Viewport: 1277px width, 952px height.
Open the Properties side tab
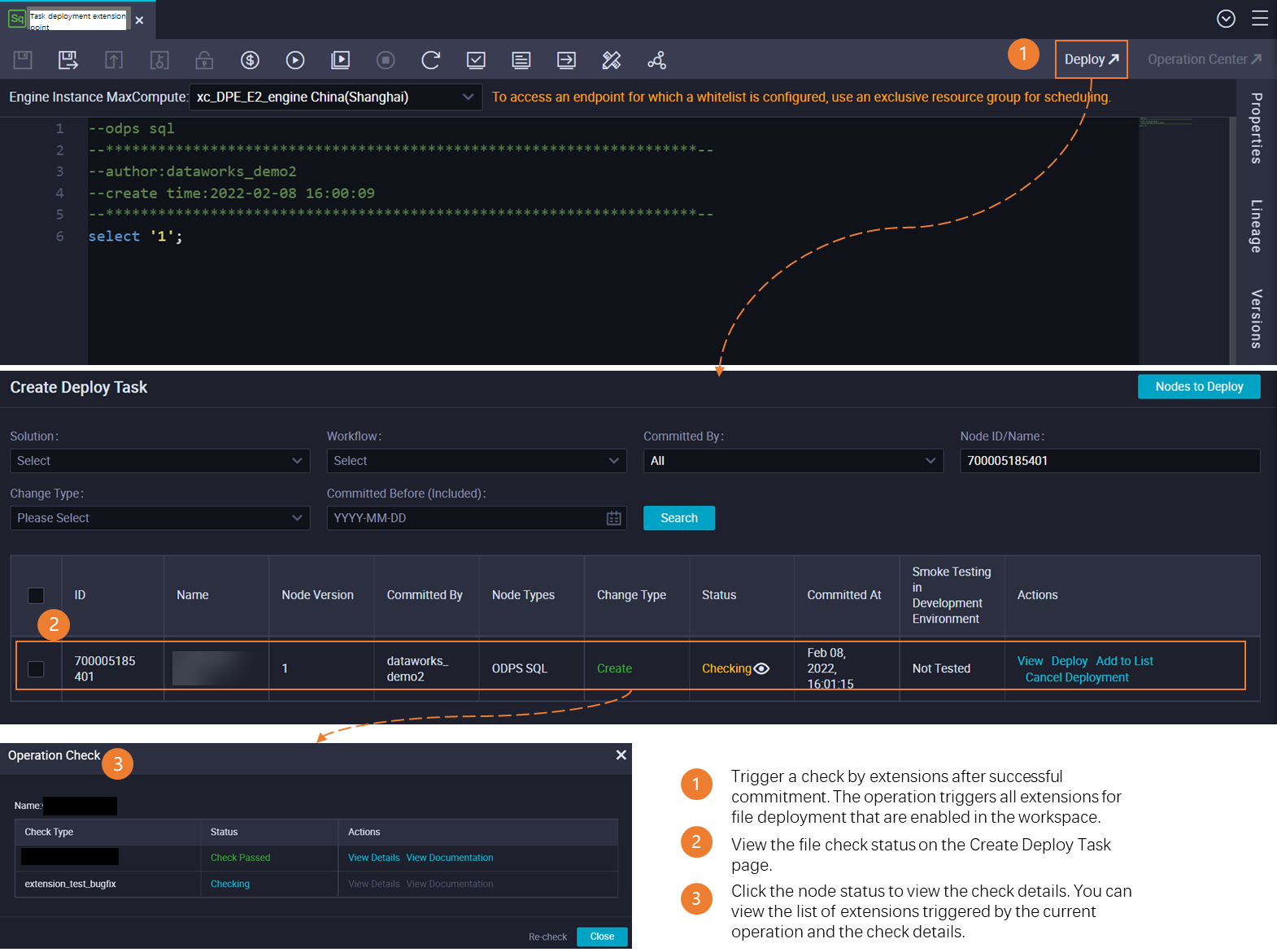point(1257,128)
